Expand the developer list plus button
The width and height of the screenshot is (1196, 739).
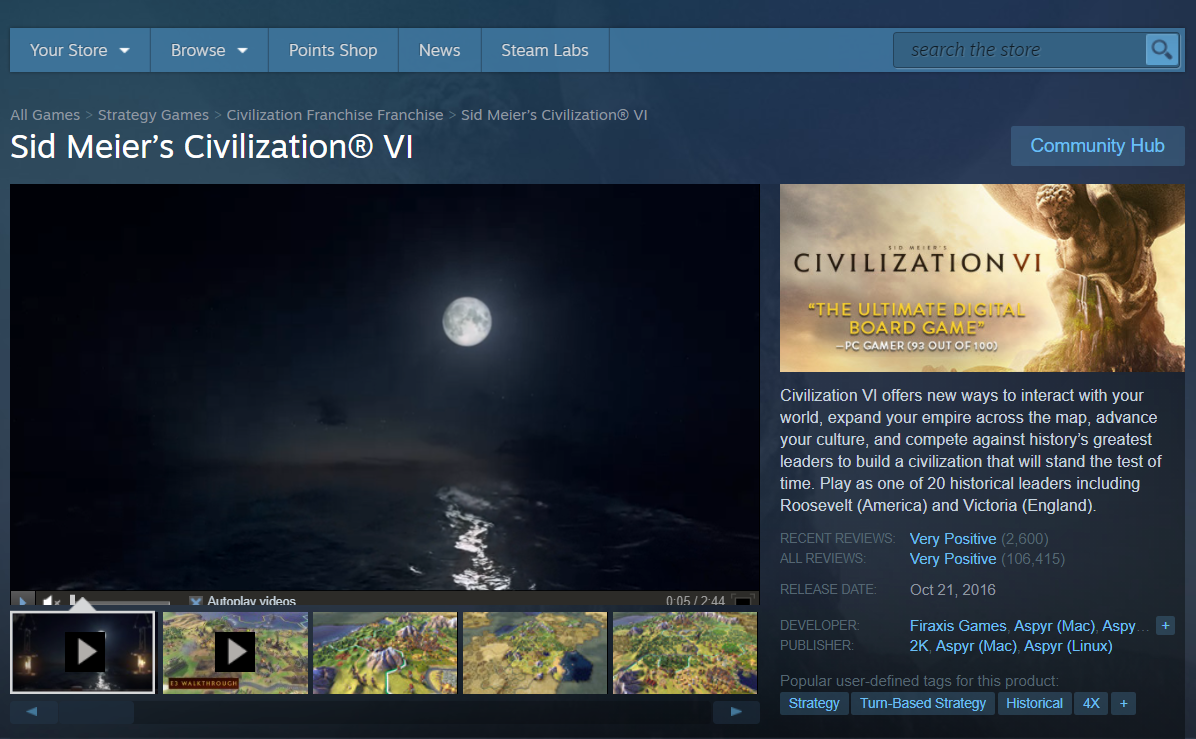1165,625
